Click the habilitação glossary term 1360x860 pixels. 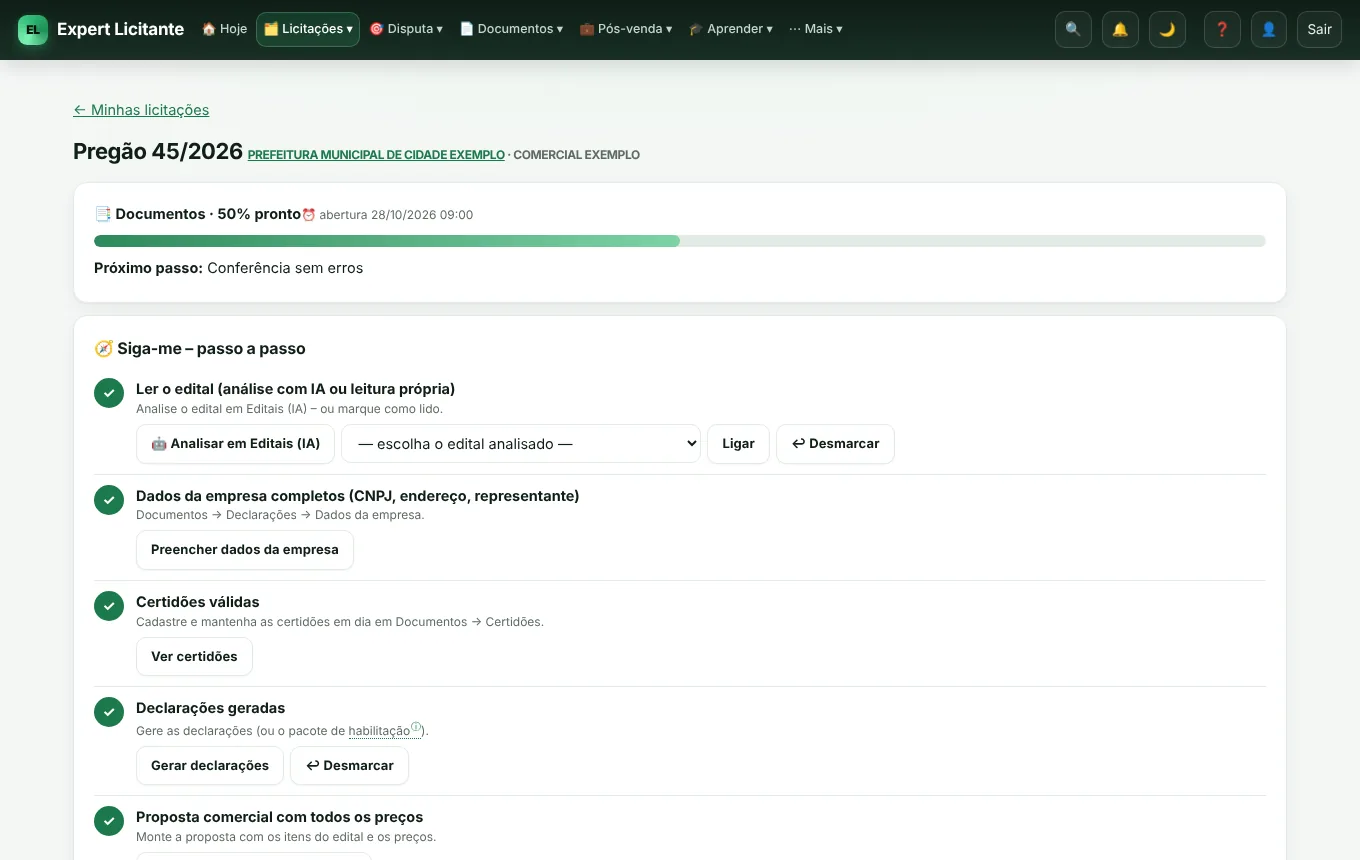point(379,731)
